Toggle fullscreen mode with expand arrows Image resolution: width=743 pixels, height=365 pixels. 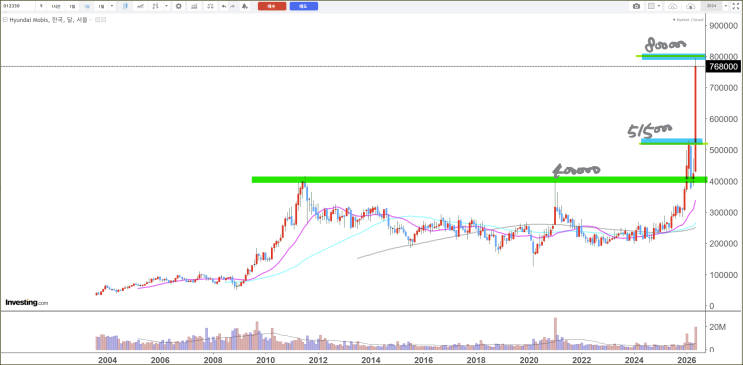click(x=735, y=6)
